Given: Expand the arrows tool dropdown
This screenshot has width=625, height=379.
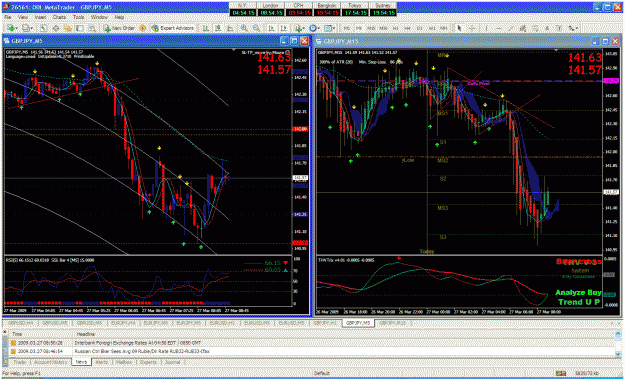Looking at the screenshot, I should pyautogui.click(x=577, y=28).
